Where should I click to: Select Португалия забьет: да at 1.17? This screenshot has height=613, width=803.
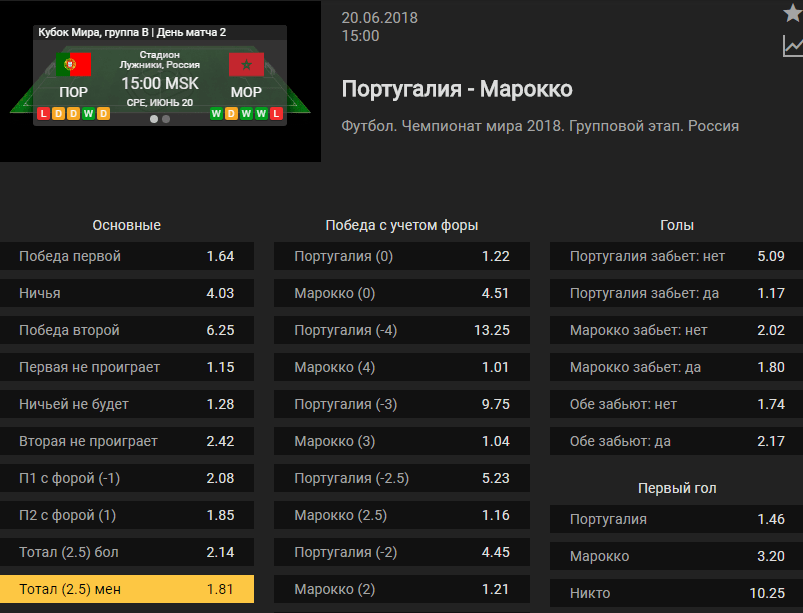click(x=677, y=293)
